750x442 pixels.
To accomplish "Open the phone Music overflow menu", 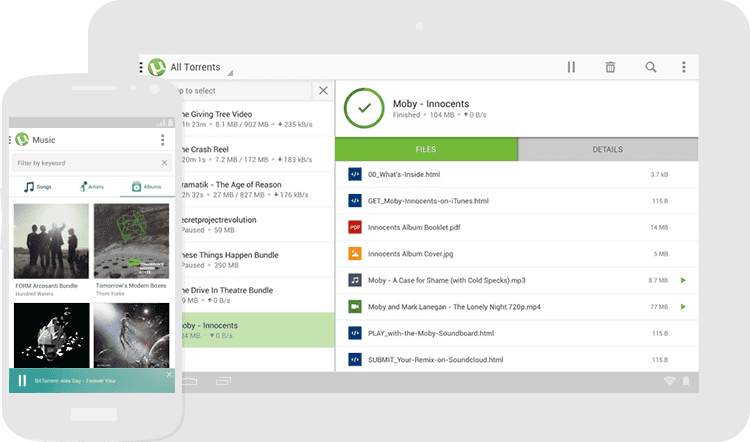I will [x=163, y=140].
